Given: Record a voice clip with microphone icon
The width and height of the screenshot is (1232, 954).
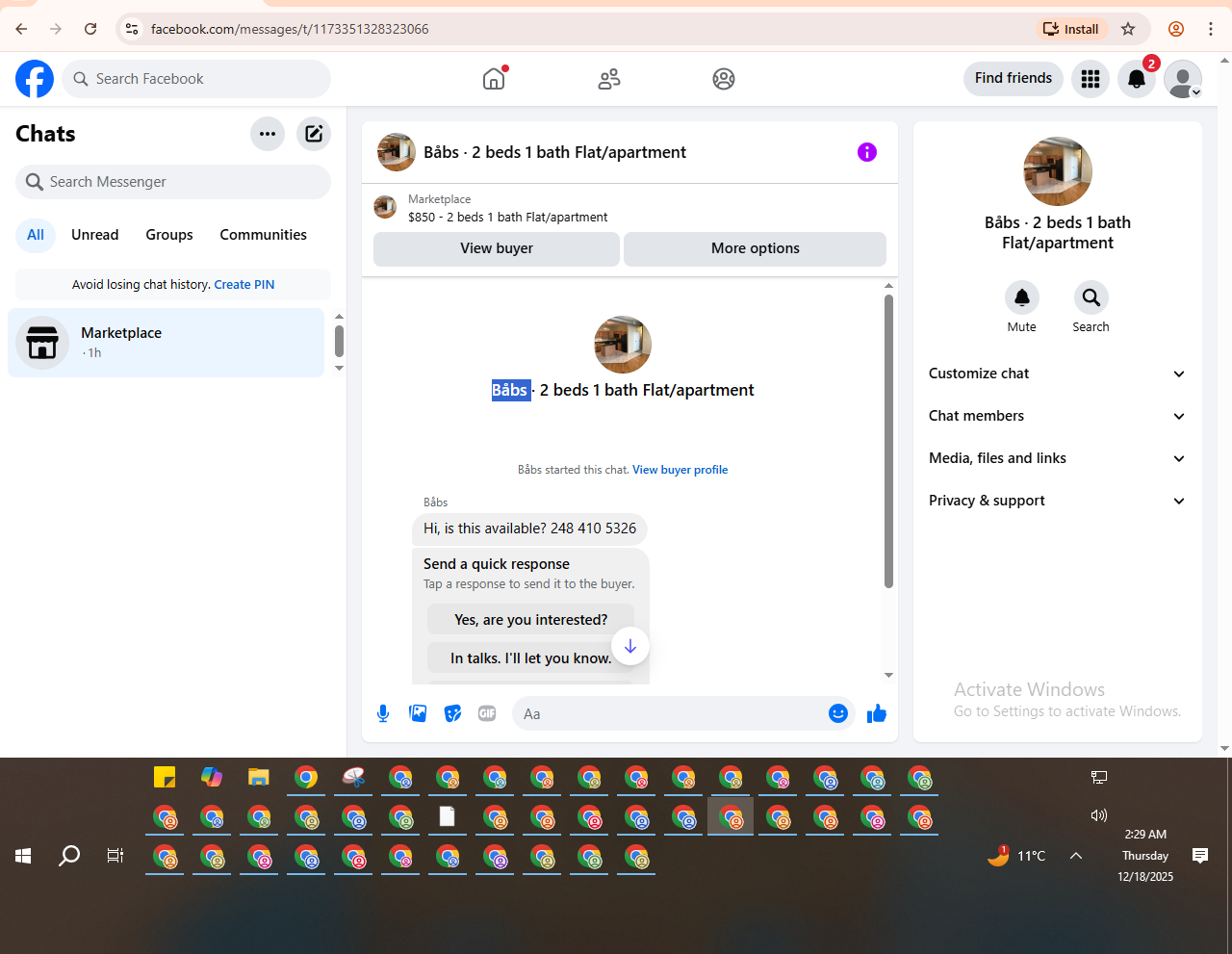Looking at the screenshot, I should [383, 713].
